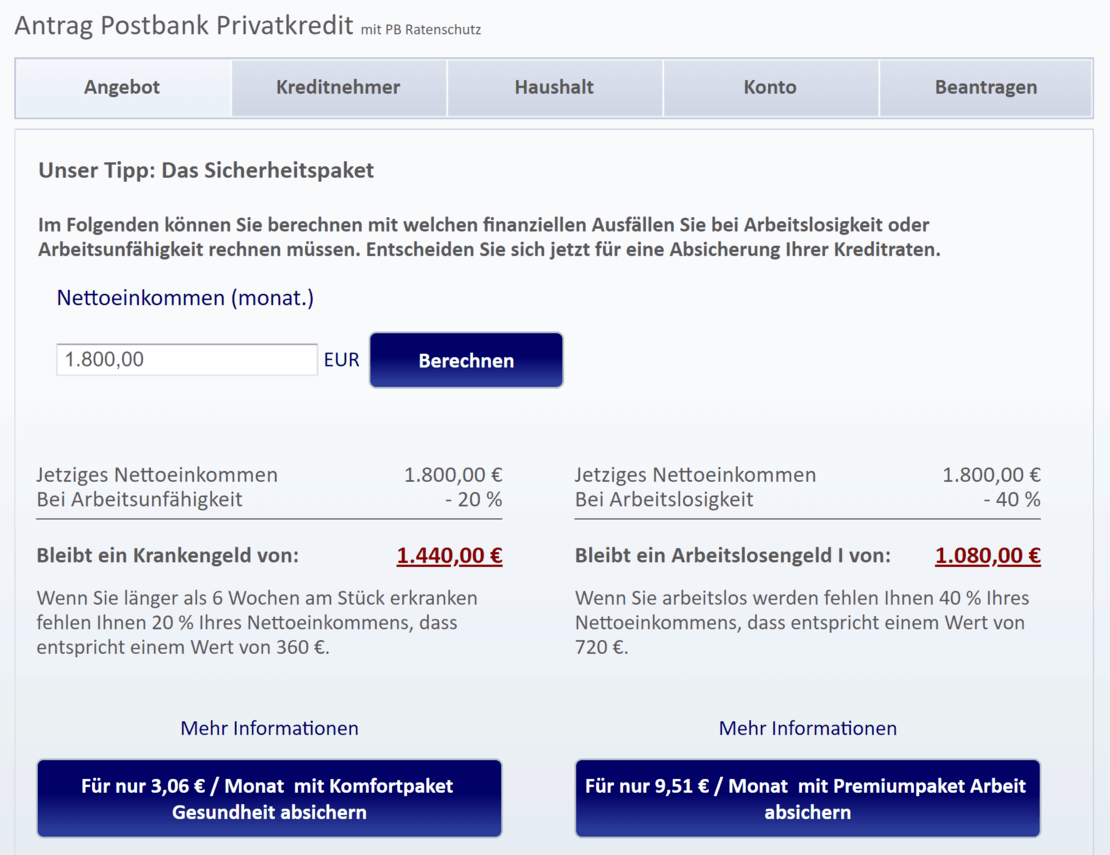Open the Beantragen tab
The height and width of the screenshot is (855, 1110).
pos(986,88)
